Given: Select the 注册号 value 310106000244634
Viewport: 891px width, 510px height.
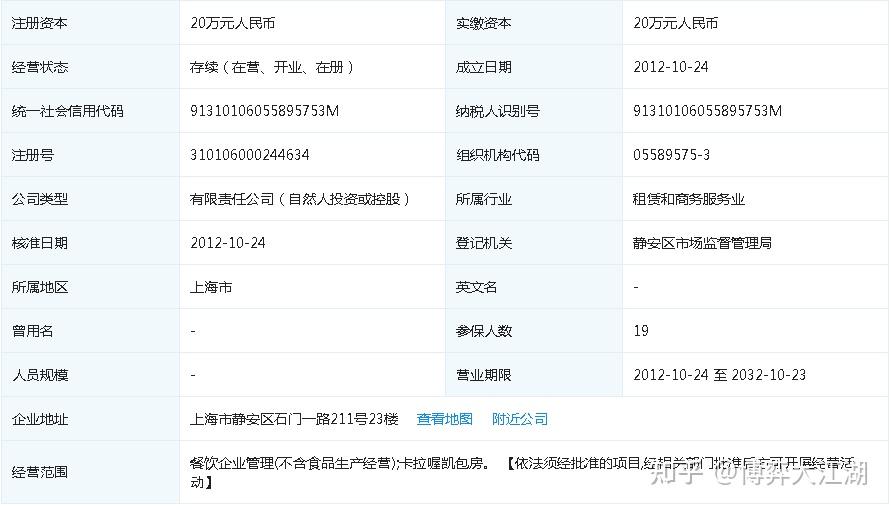Looking at the screenshot, I should tap(250, 155).
